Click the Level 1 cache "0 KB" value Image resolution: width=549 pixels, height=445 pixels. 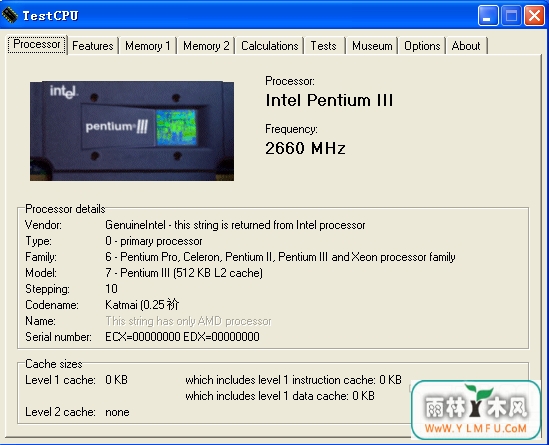(117, 380)
